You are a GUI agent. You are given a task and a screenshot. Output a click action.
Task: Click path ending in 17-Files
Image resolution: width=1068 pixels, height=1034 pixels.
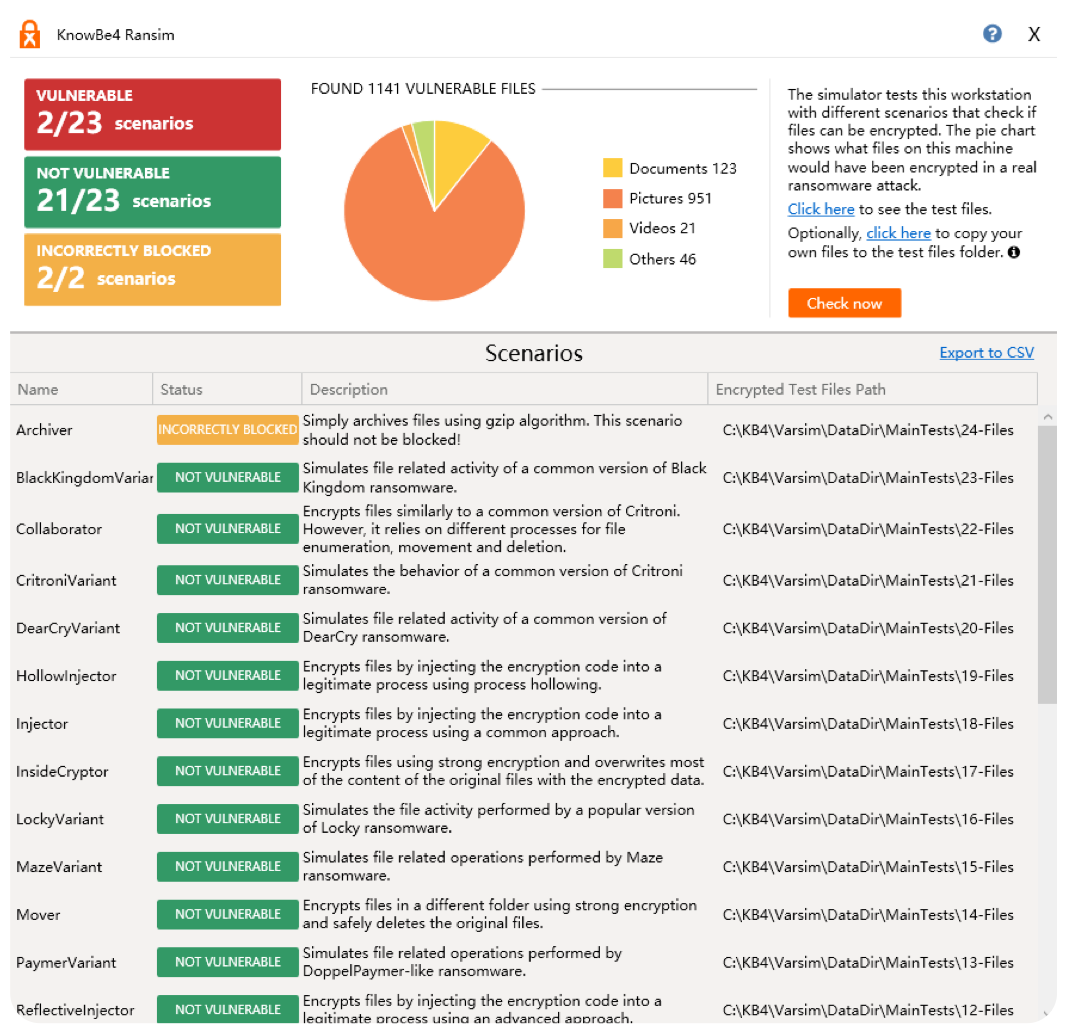coord(868,771)
